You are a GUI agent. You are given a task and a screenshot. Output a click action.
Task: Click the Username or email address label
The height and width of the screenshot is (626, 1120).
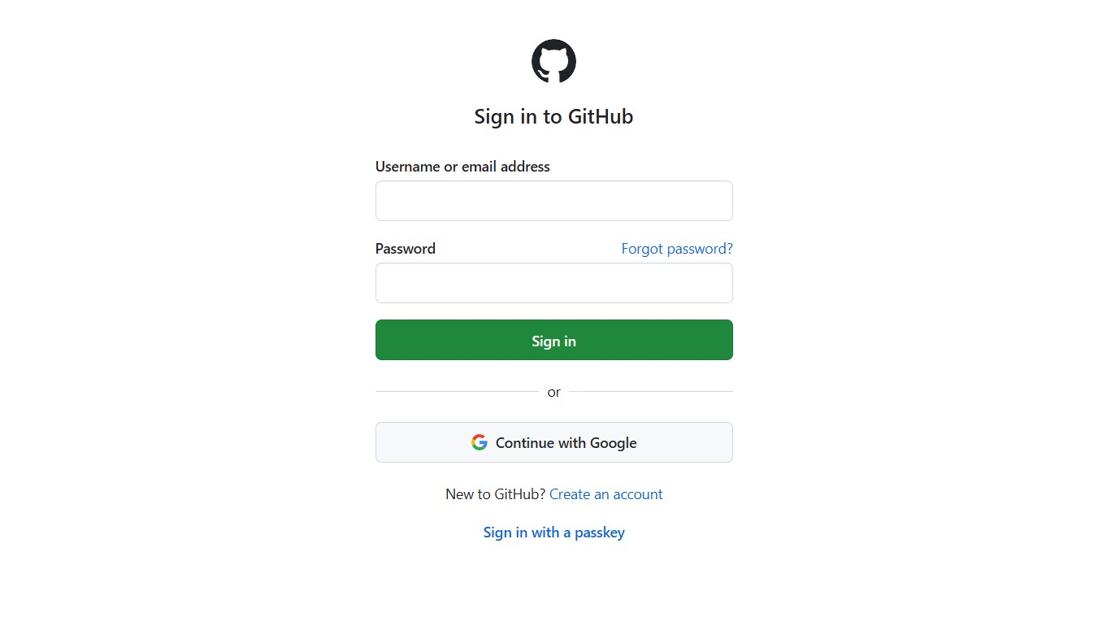click(x=462, y=167)
